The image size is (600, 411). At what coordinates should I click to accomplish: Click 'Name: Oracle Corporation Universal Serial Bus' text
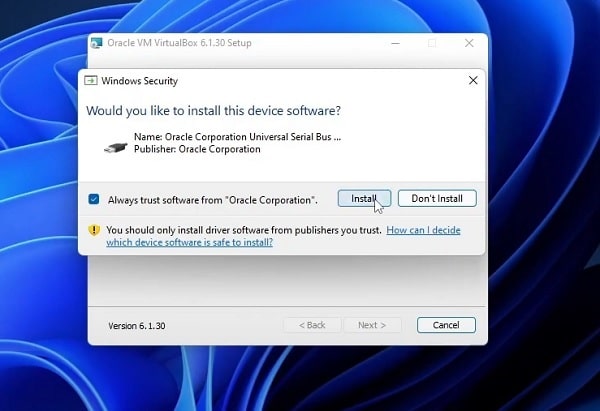(237, 137)
